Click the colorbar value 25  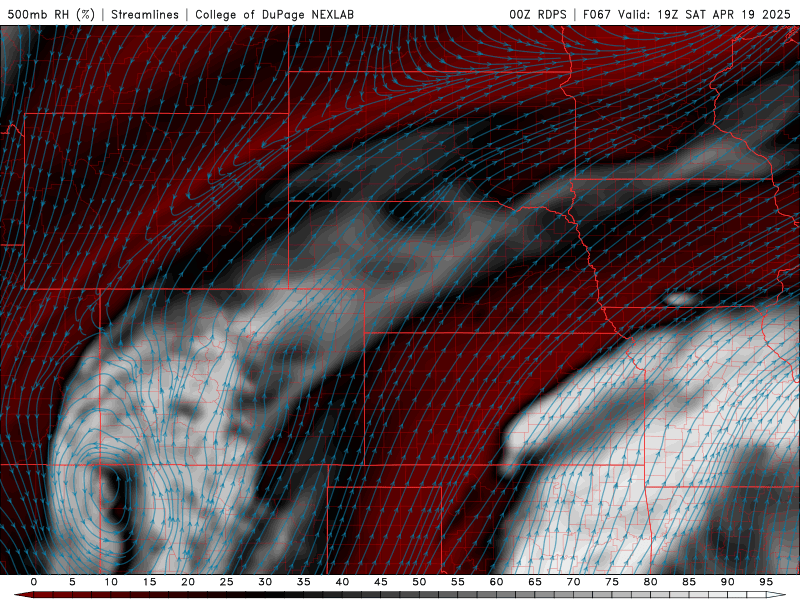(x=227, y=582)
